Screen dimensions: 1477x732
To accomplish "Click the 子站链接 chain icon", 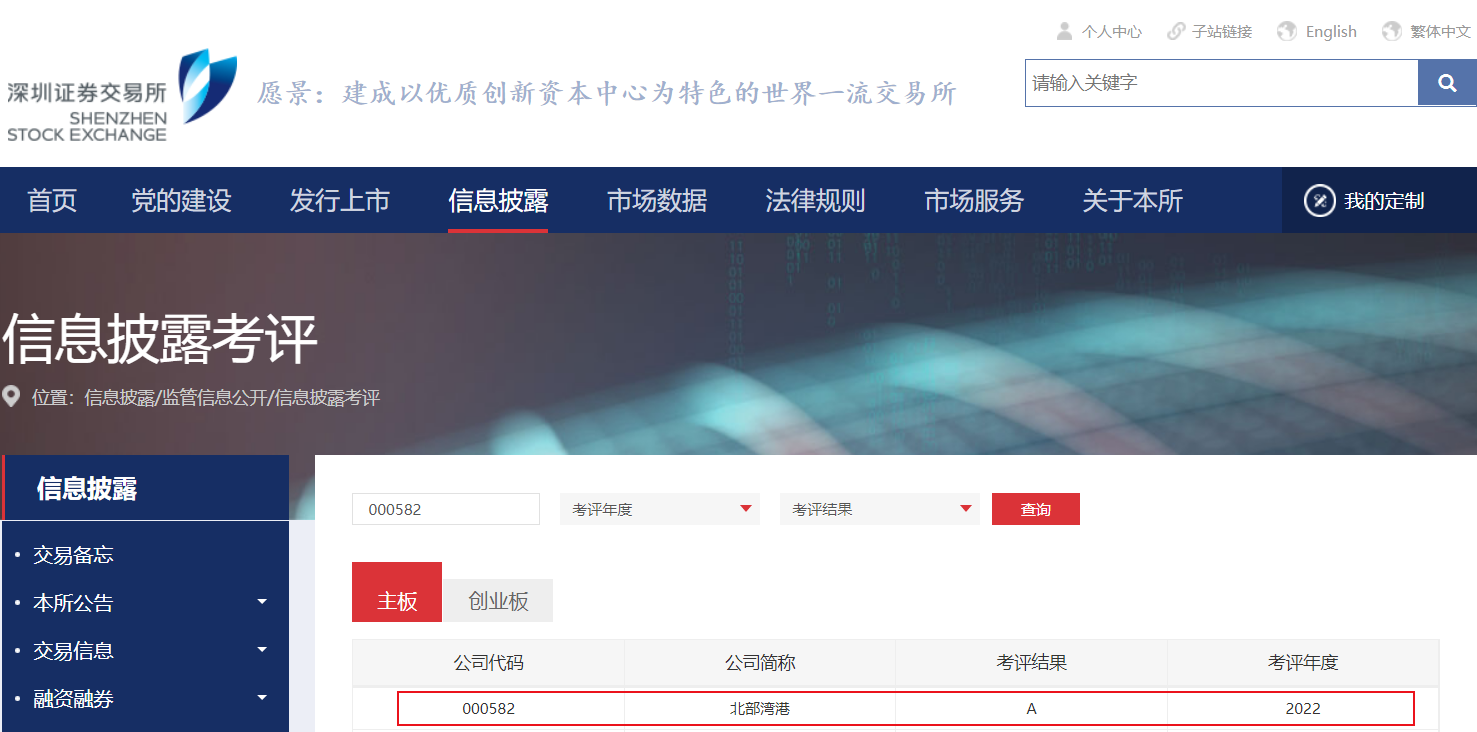I will point(1176,31).
